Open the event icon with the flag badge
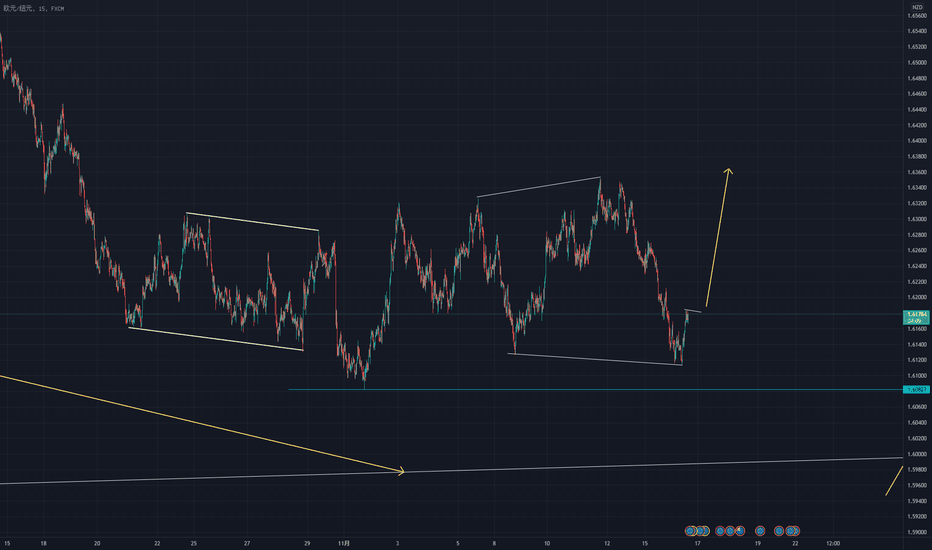The height and width of the screenshot is (550, 932). click(740, 531)
